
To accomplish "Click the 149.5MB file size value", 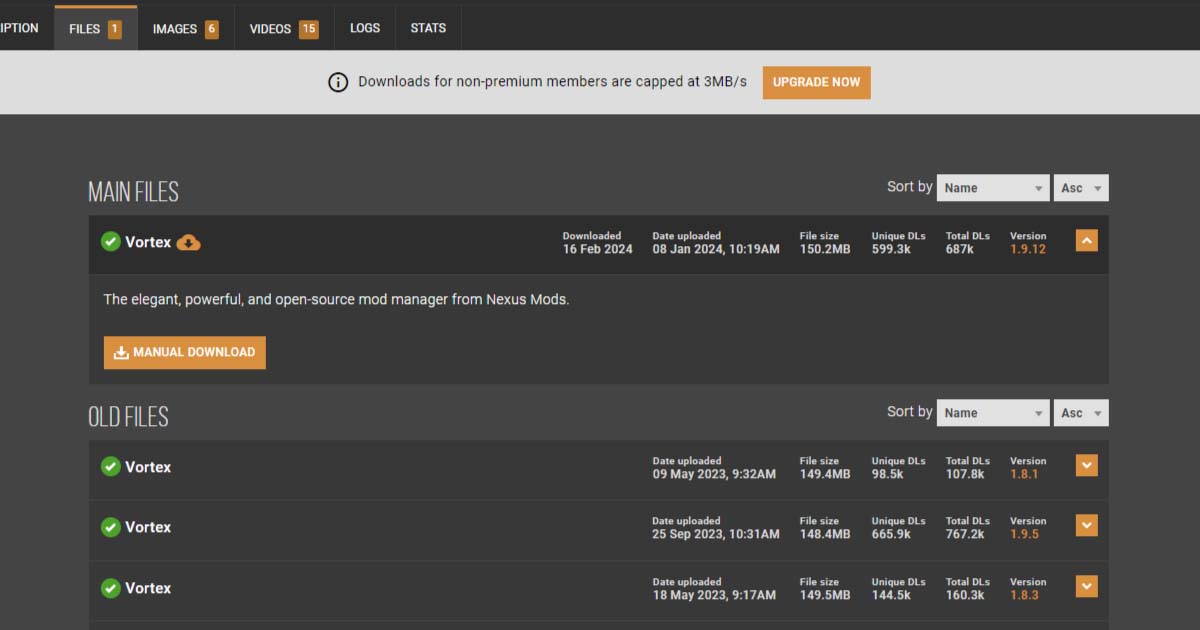I will click(x=825, y=595).
